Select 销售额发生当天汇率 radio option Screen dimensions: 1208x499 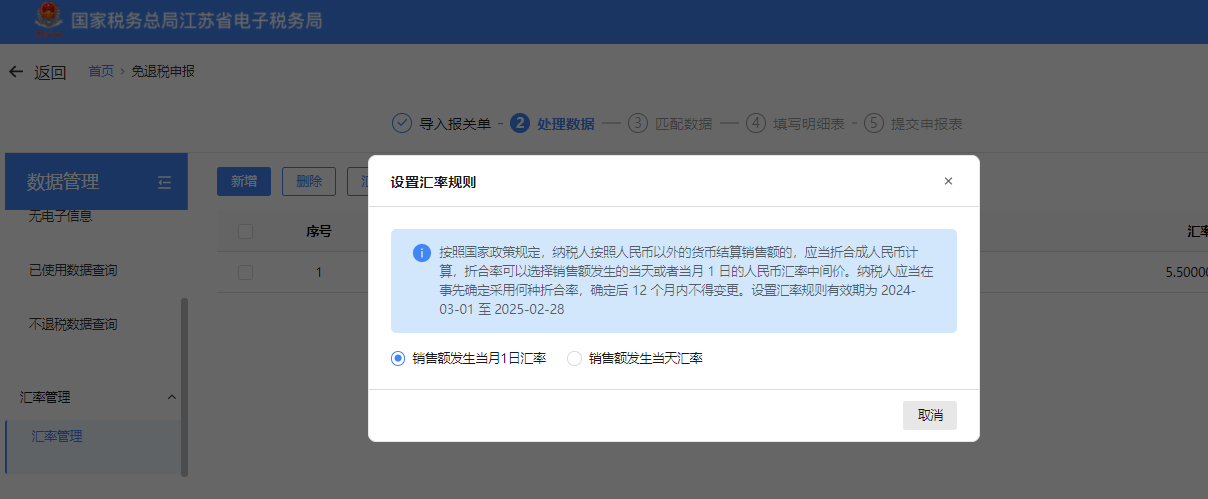coord(574,358)
